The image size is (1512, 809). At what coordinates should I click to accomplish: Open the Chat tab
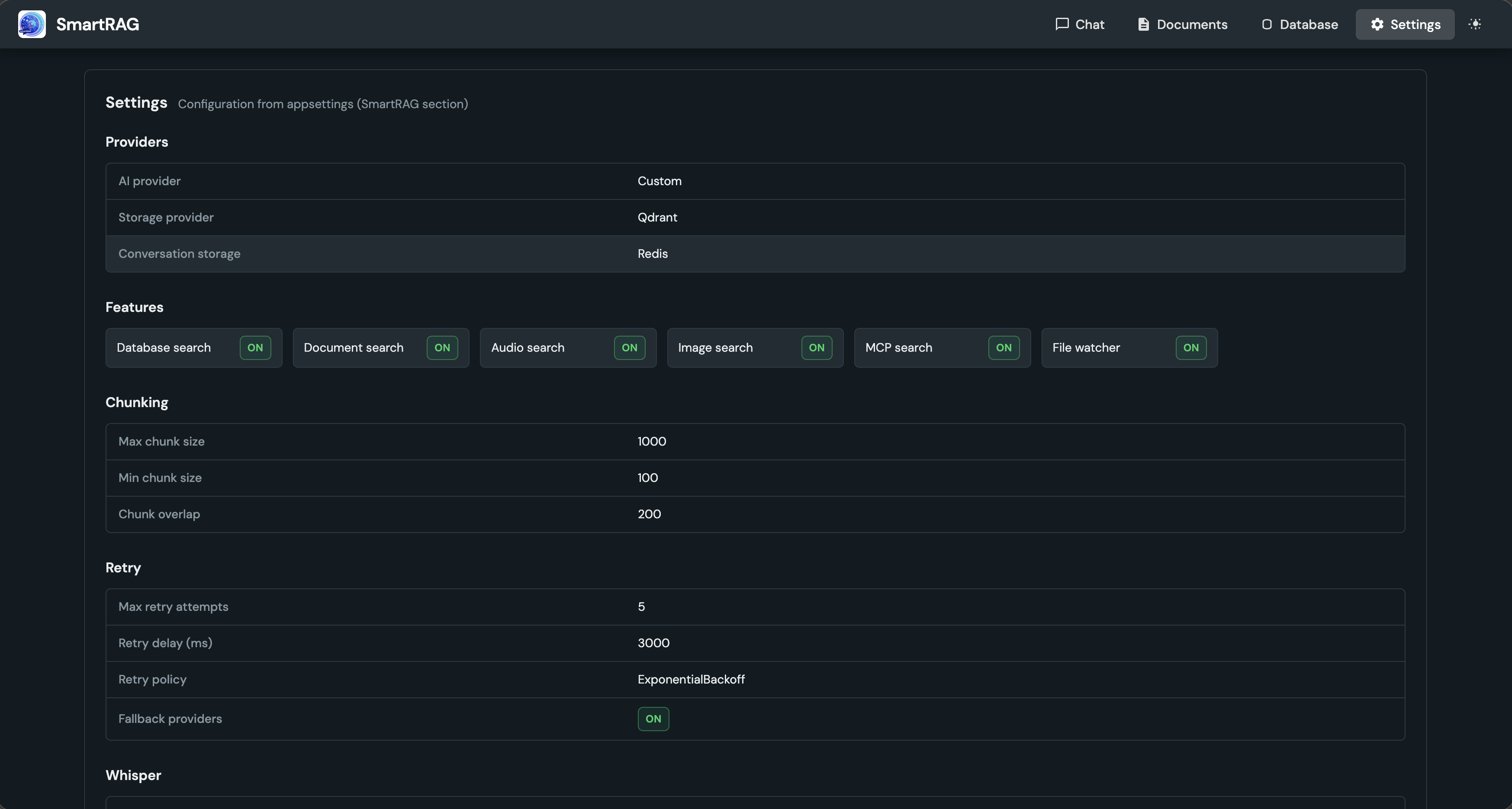click(1080, 24)
